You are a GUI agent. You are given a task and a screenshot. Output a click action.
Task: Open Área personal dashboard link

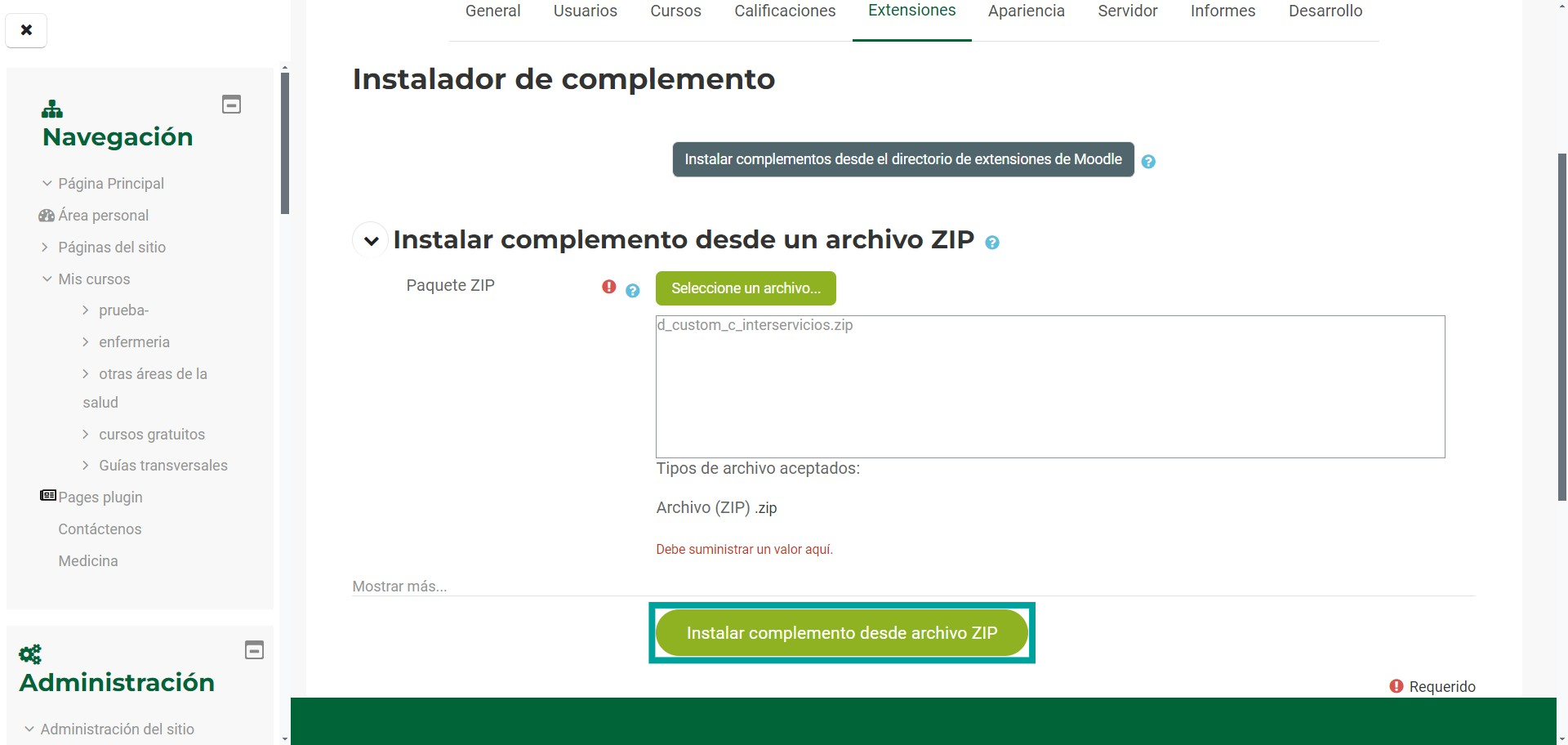coord(103,216)
